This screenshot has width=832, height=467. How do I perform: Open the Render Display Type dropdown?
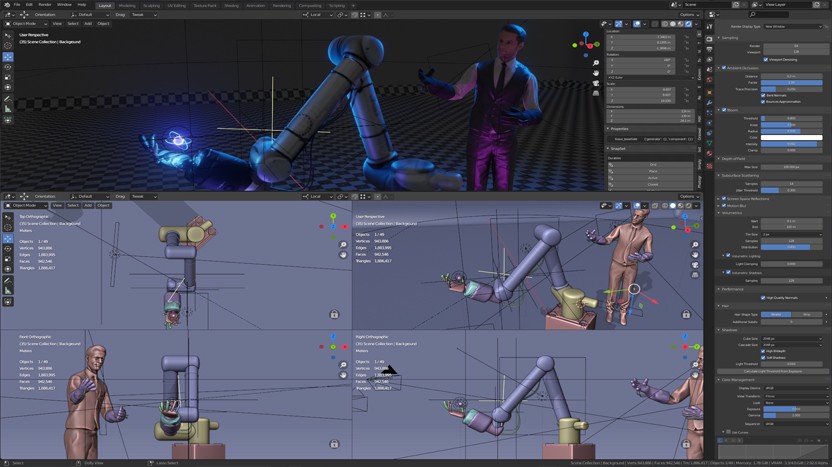[791, 26]
